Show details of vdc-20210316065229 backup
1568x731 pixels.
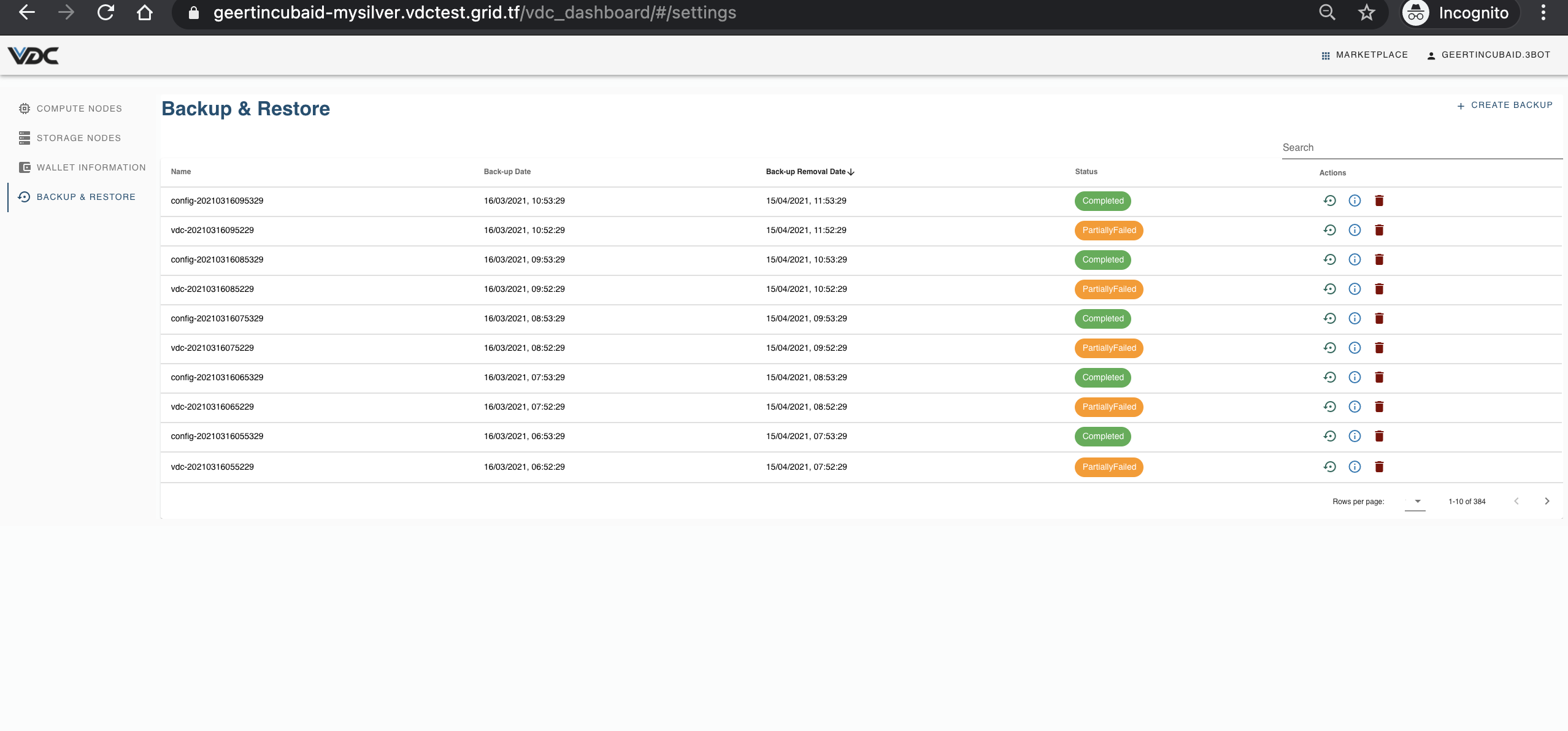tap(1355, 407)
